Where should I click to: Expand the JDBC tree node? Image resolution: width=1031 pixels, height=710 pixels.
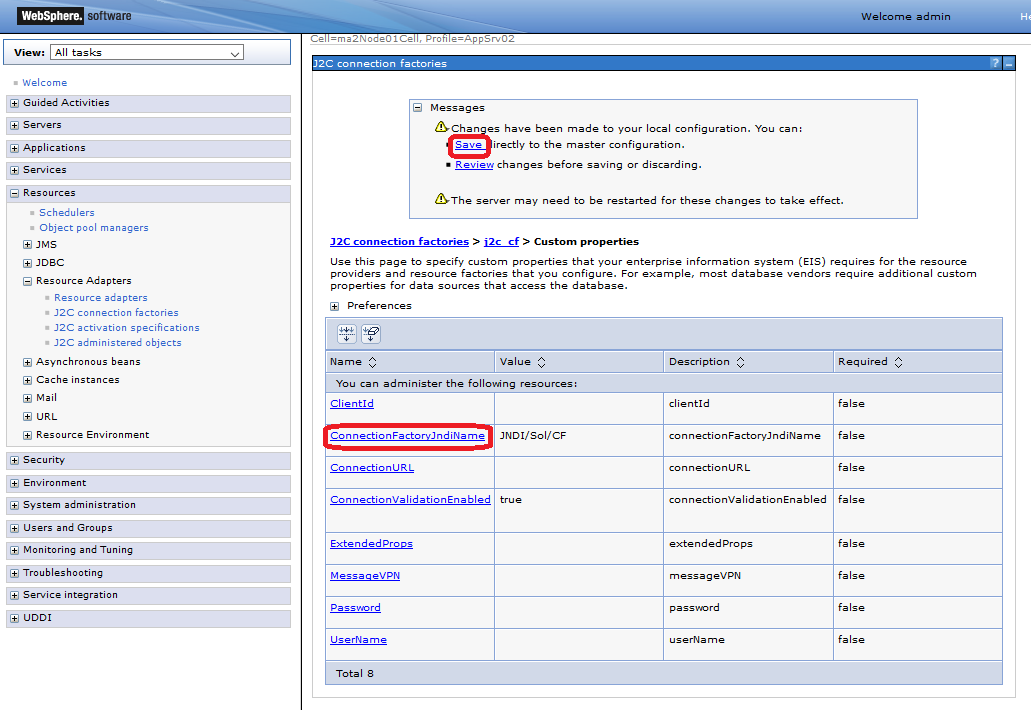click(x=27, y=263)
